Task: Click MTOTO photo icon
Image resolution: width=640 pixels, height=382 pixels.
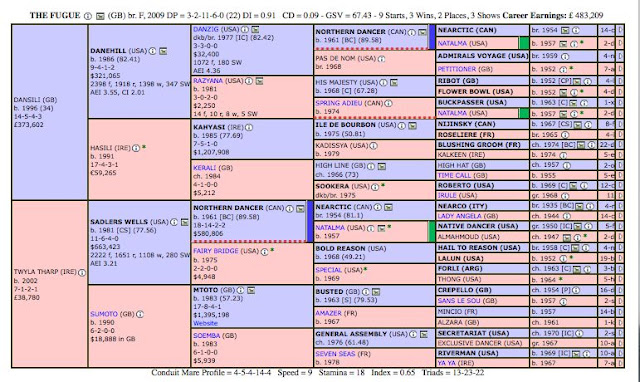Action: coord(251,290)
